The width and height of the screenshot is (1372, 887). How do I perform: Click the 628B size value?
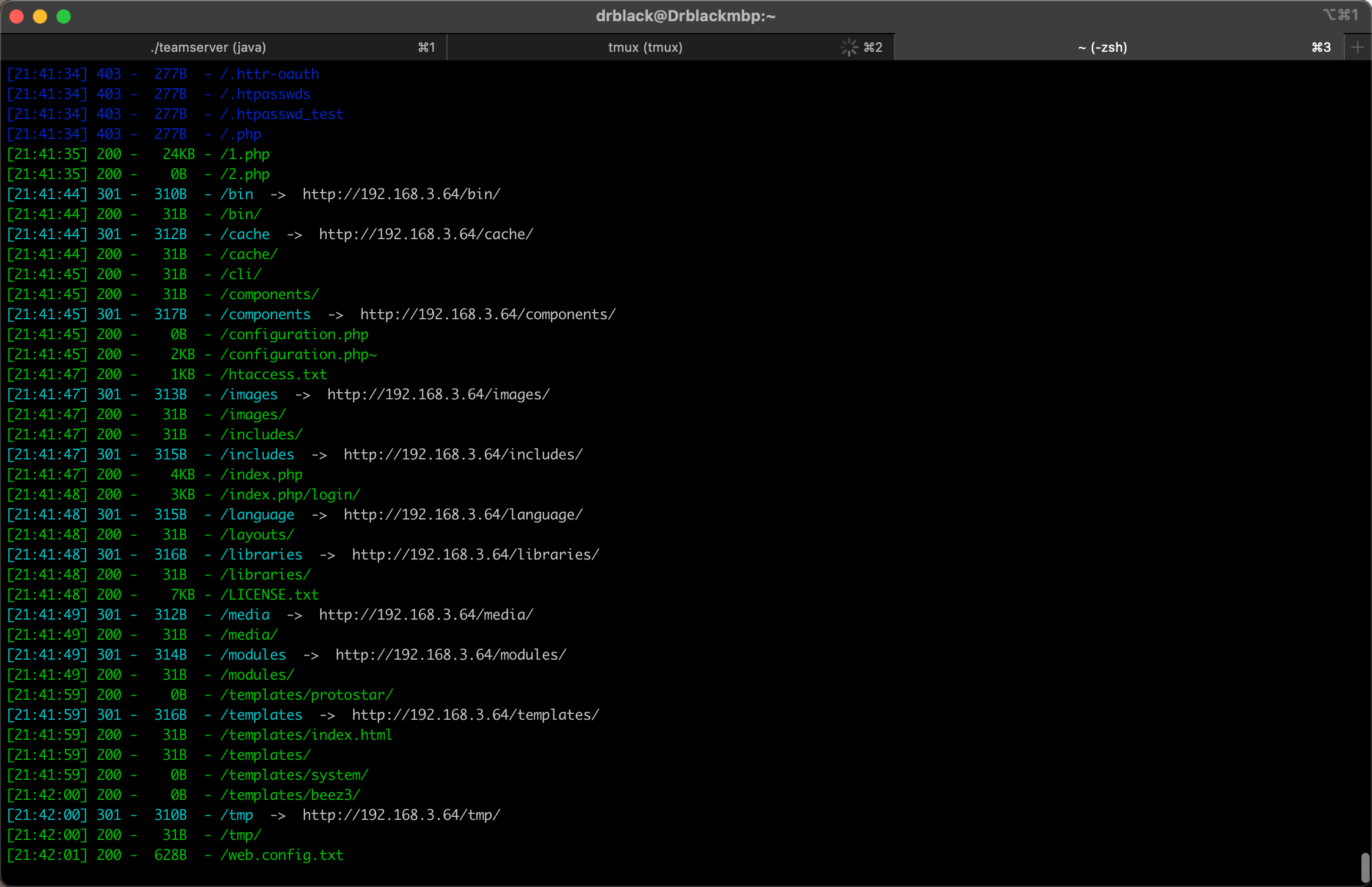click(171, 855)
